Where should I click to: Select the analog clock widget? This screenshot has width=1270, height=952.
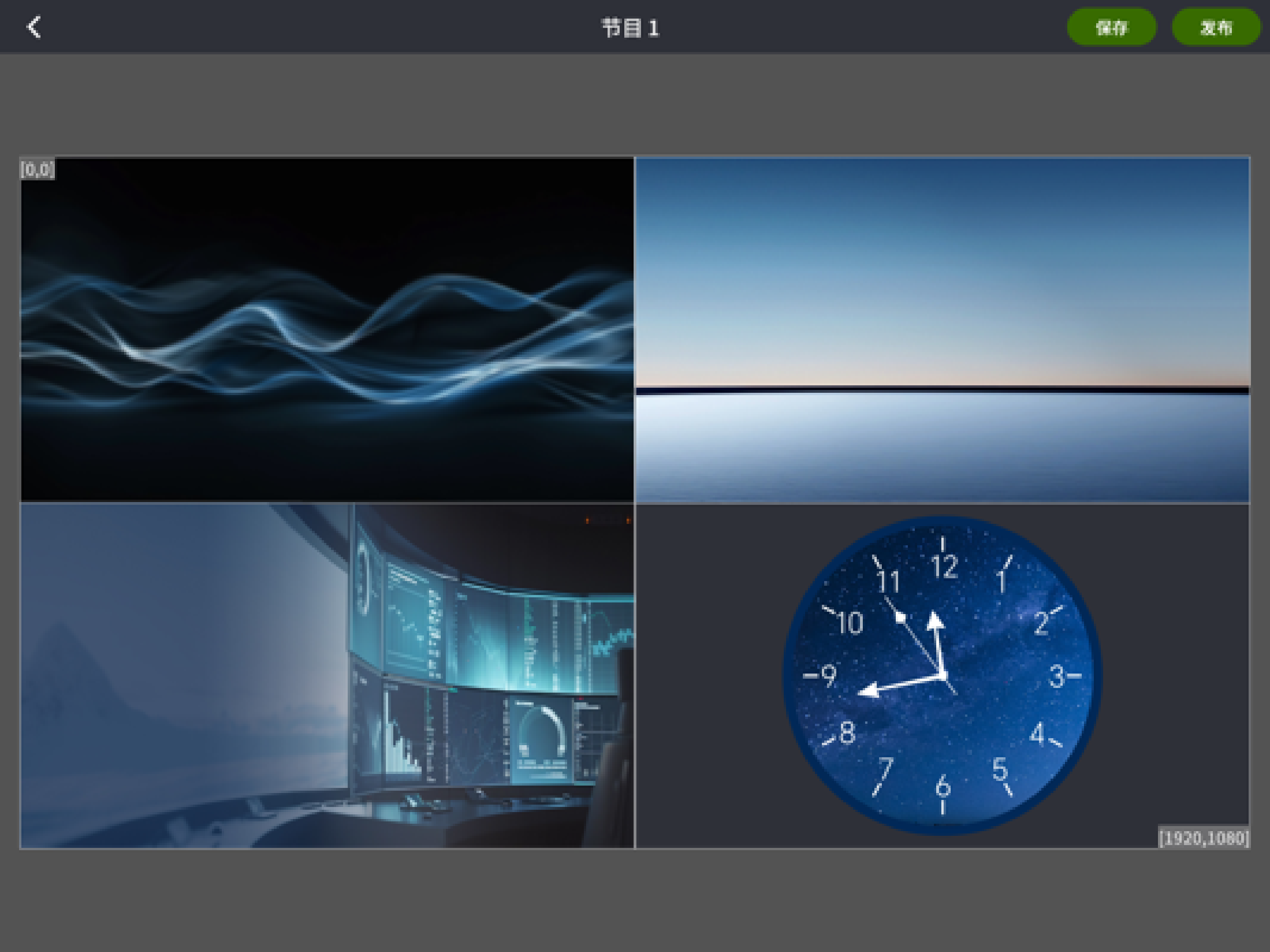943,676
